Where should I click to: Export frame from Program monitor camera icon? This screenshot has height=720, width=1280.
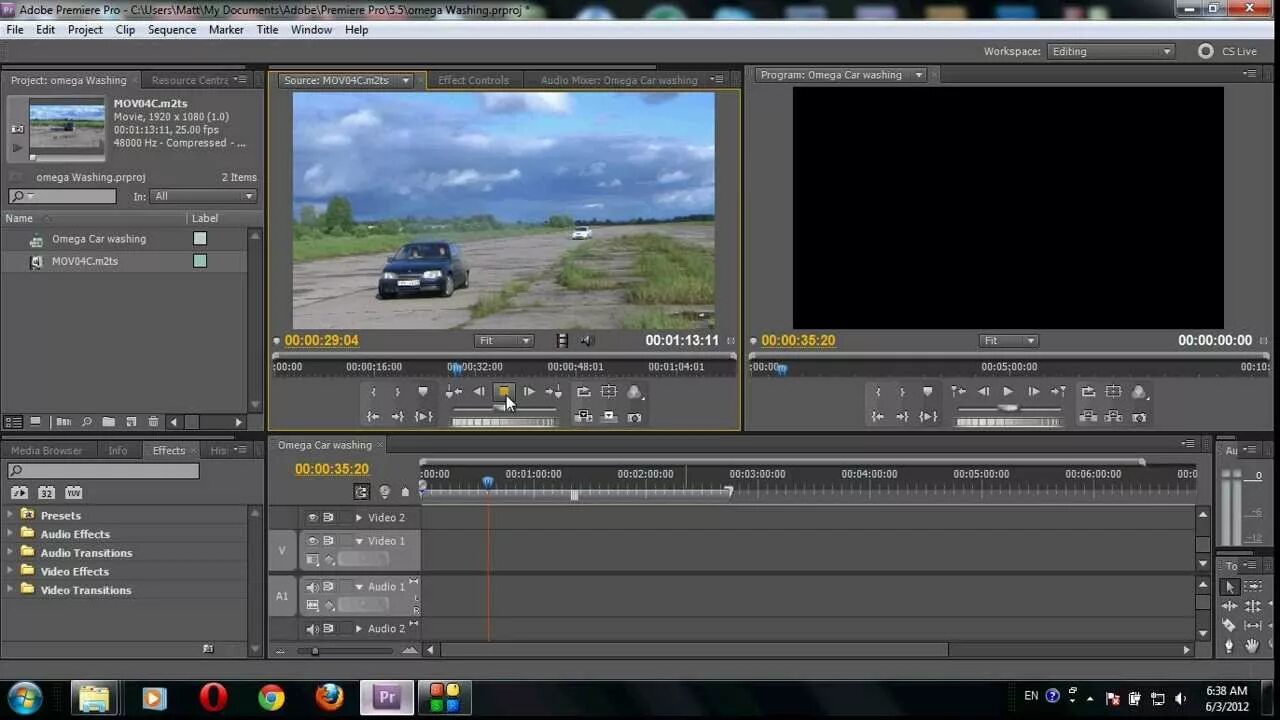[x=1138, y=416]
